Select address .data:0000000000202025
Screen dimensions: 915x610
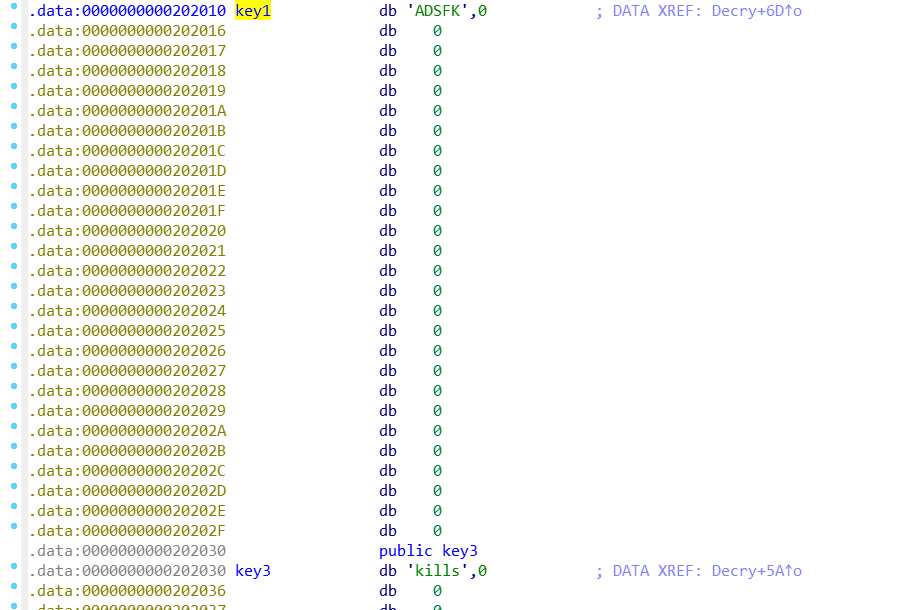(x=127, y=331)
